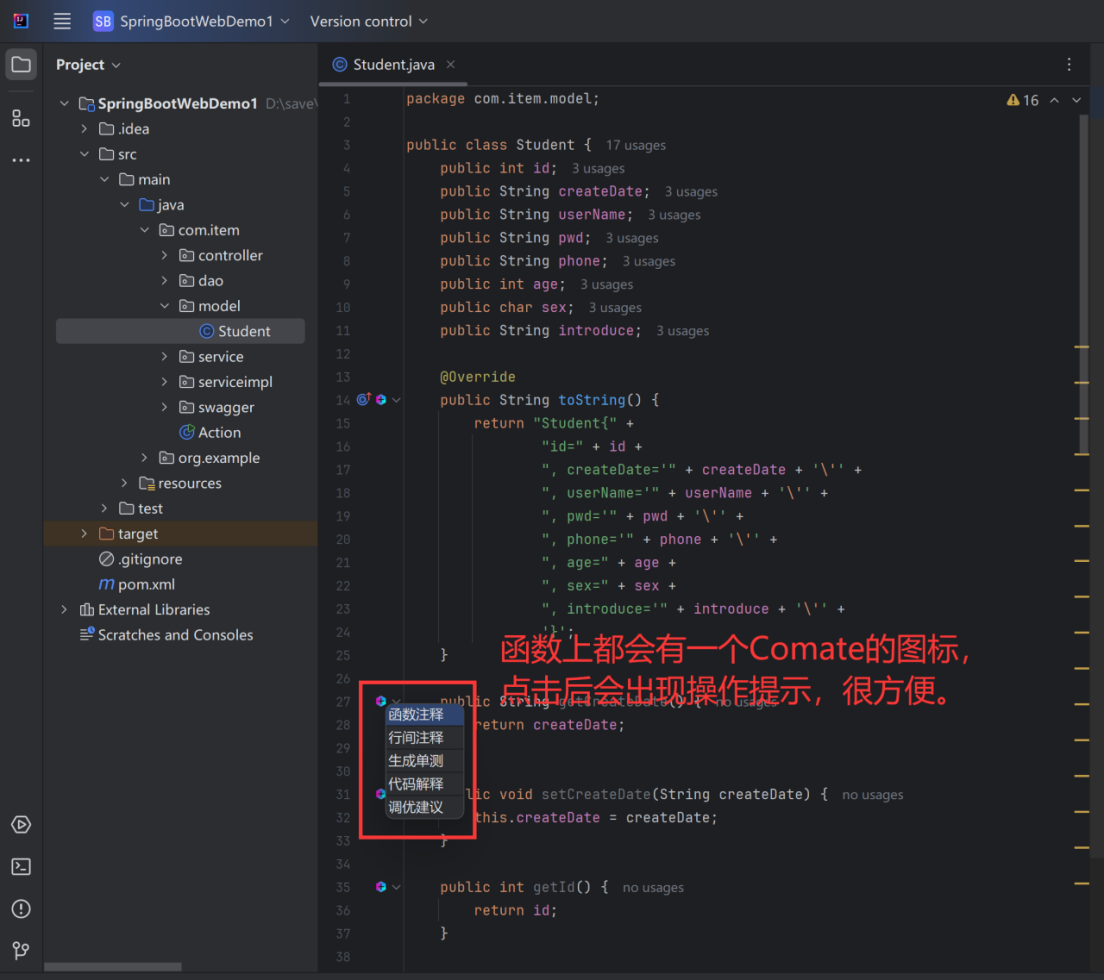Viewport: 1104px width, 980px height.
Task: Click the 17 usages hint on Student class
Action: (636, 145)
